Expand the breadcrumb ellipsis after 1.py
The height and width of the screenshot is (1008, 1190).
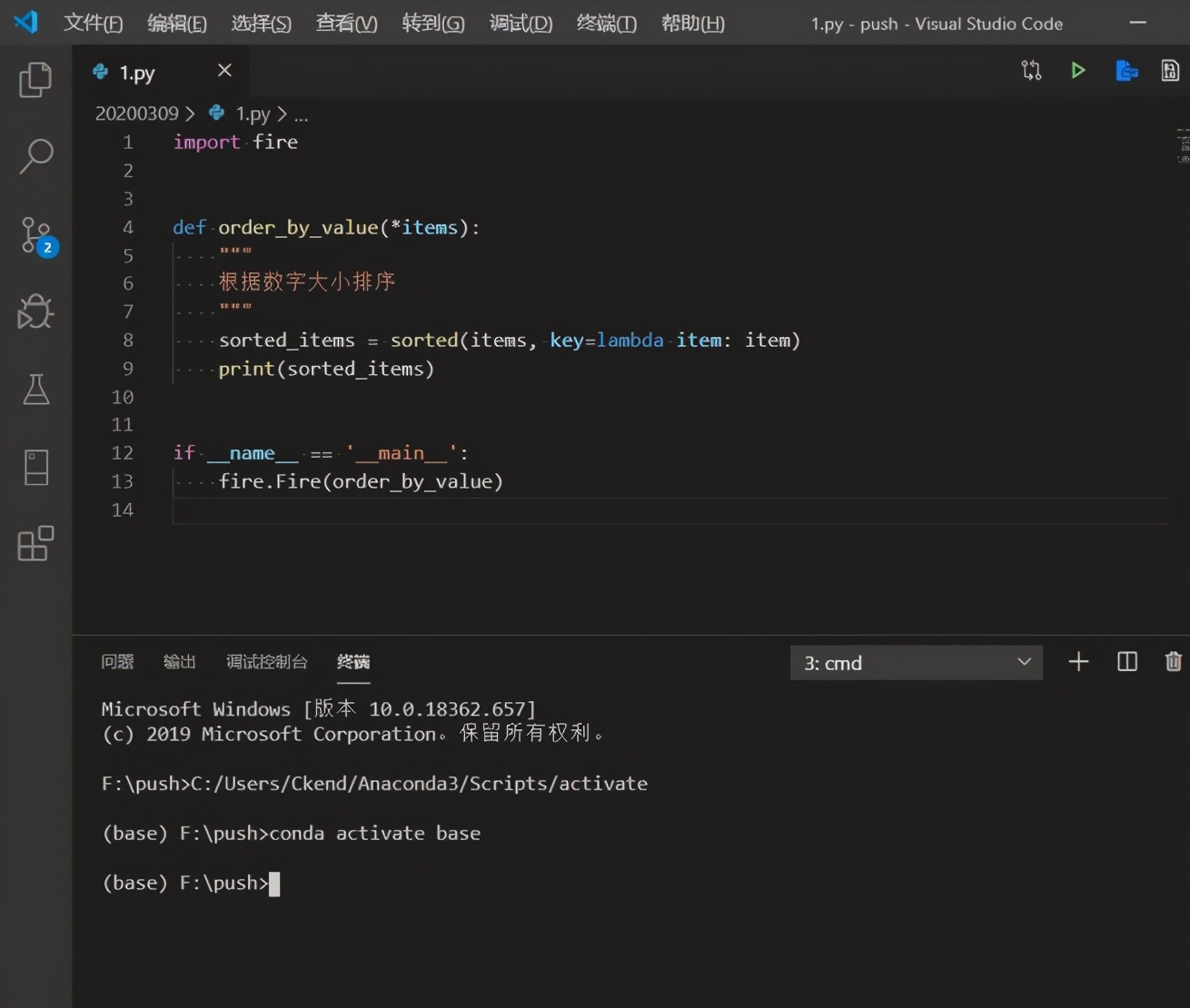click(301, 114)
